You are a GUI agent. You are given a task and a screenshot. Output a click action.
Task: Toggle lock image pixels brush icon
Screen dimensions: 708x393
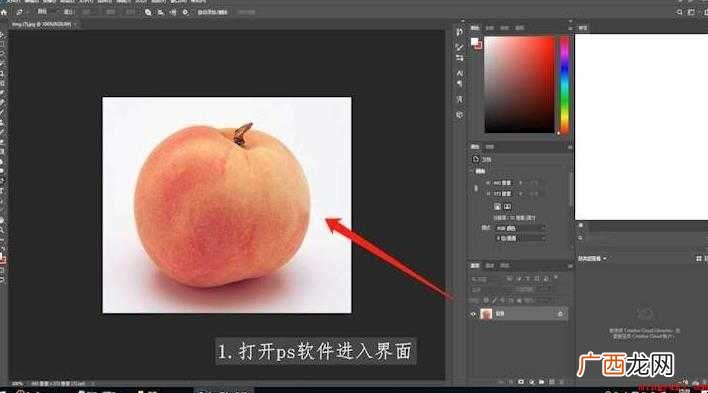pyautogui.click(x=494, y=300)
